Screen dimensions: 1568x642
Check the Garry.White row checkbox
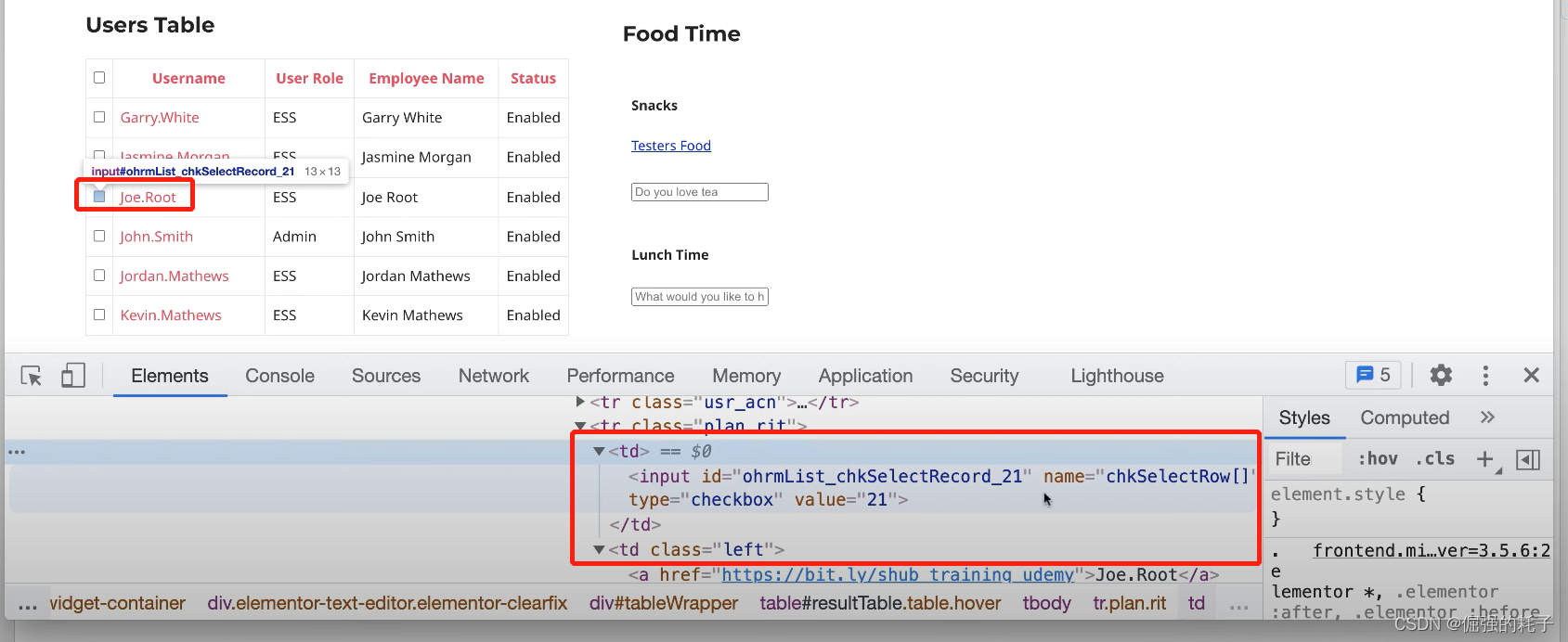point(99,117)
